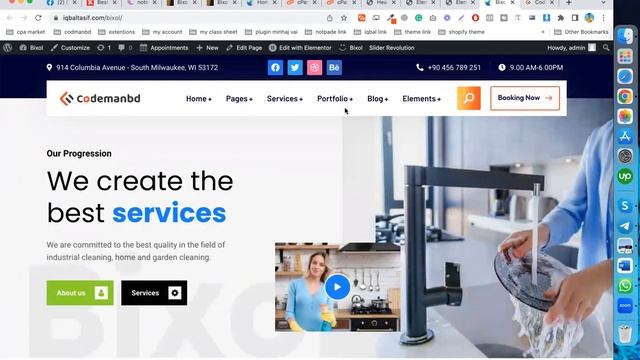The height and width of the screenshot is (360, 640).
Task: Open the Bixol site name menu
Action: tap(31, 48)
